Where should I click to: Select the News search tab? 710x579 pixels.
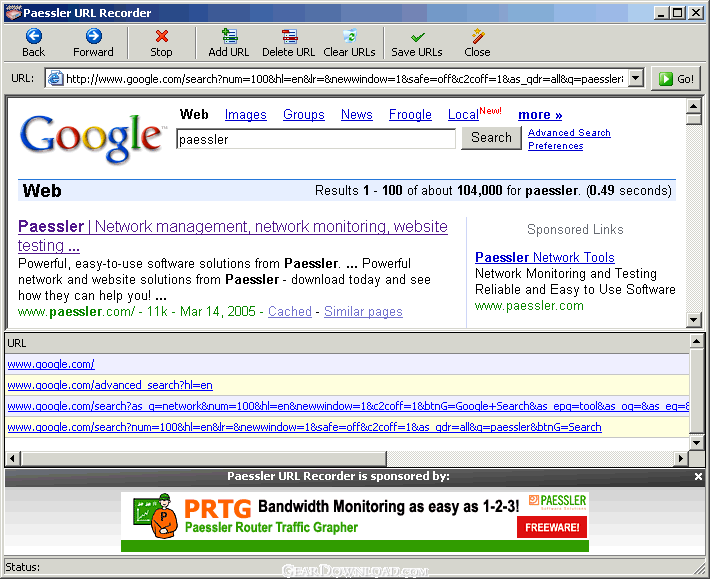(357, 115)
